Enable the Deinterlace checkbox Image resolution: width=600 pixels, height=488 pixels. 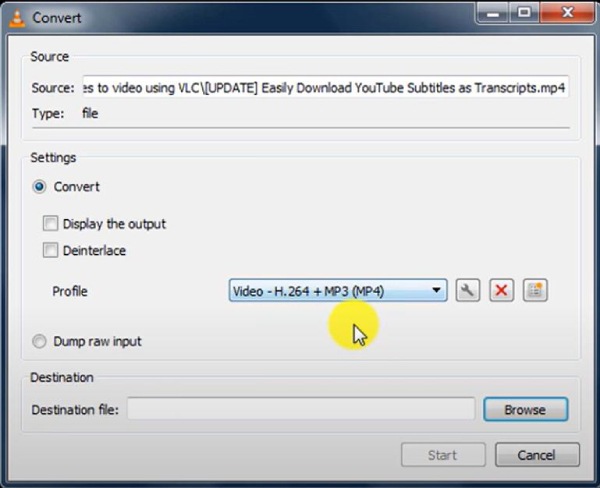coord(51,250)
